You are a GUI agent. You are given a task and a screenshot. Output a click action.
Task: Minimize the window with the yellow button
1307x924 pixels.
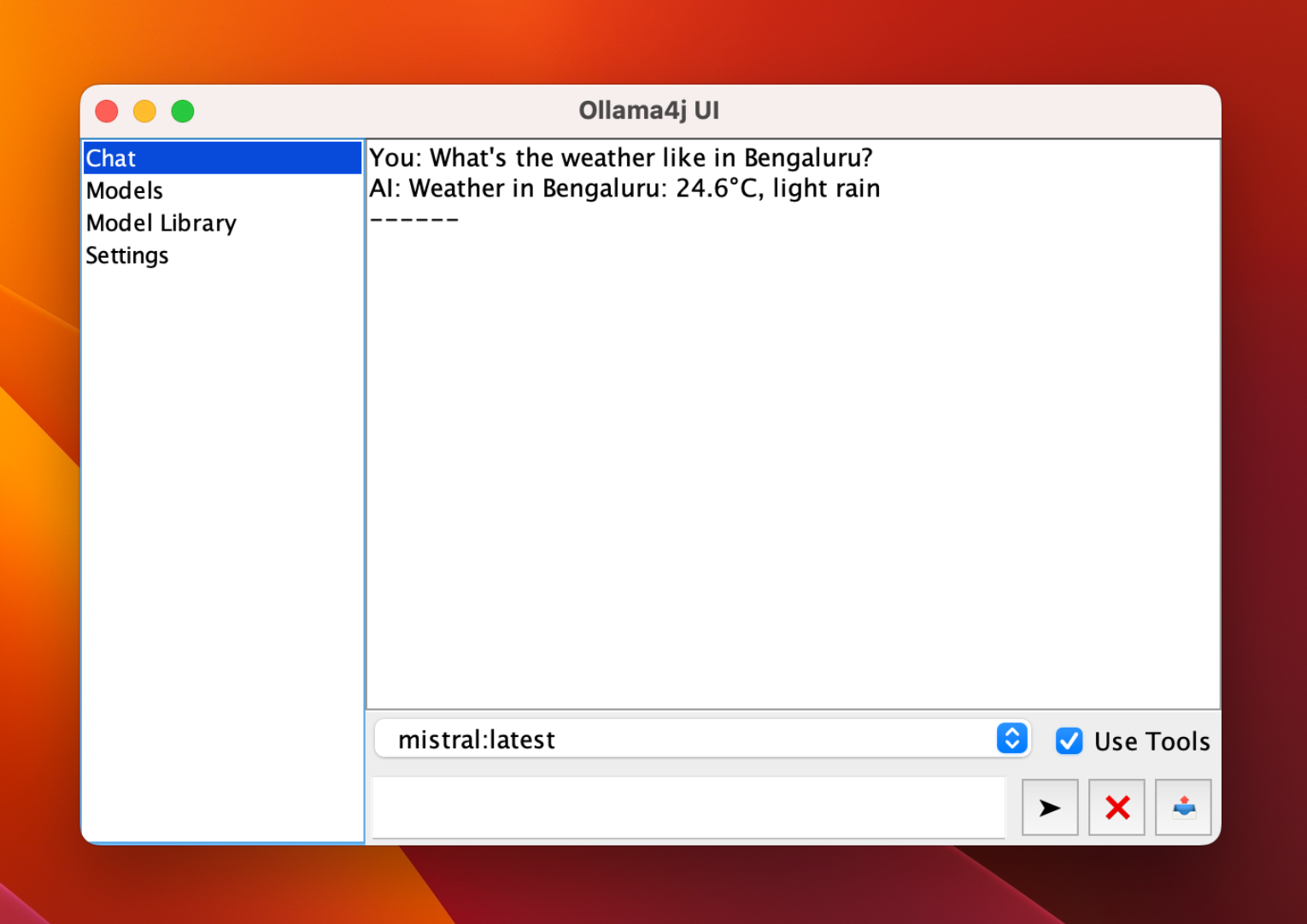144,111
